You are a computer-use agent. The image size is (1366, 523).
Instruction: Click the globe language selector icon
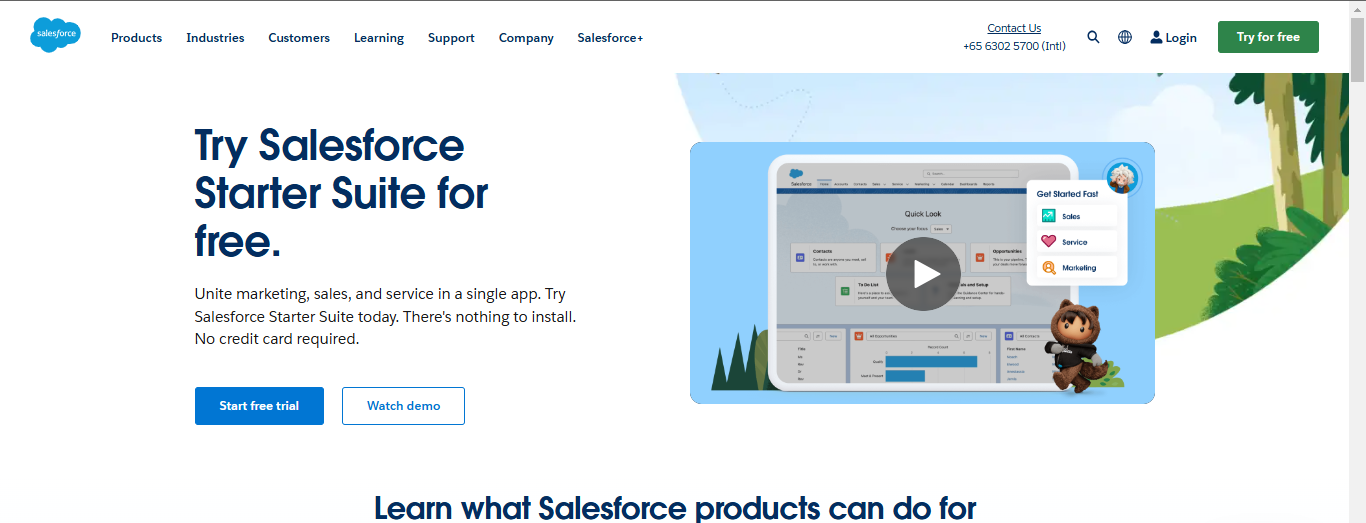(x=1125, y=37)
